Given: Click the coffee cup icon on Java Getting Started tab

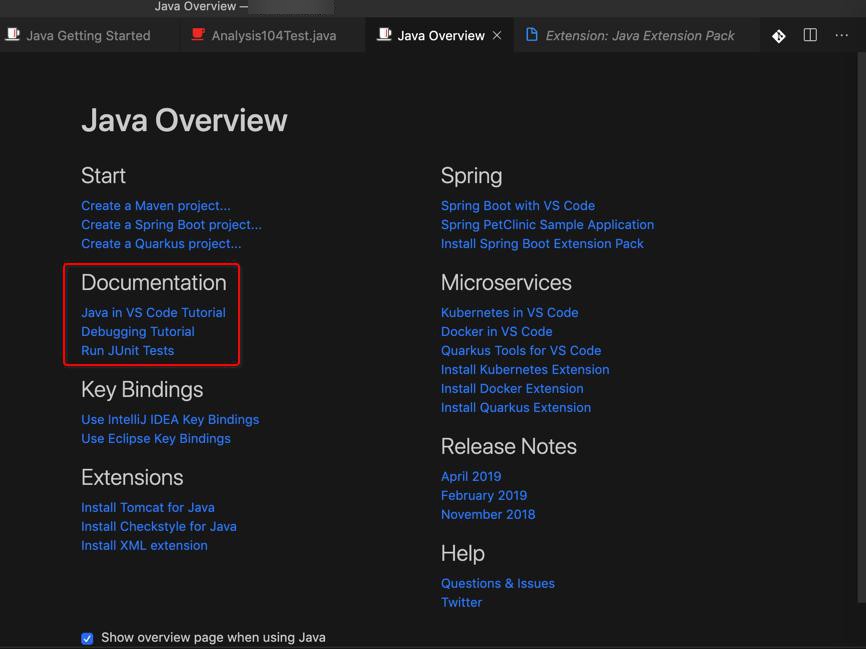Looking at the screenshot, I should [x=13, y=35].
